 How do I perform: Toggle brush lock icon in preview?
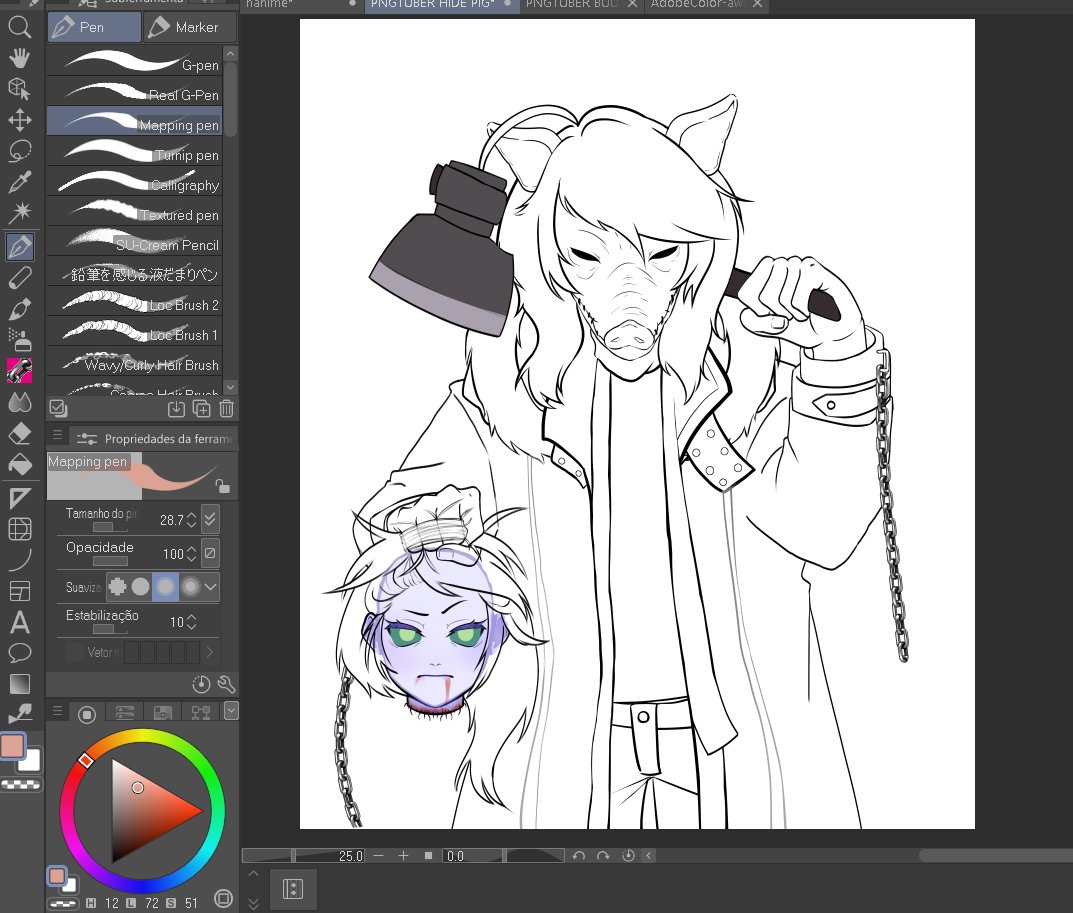(x=222, y=486)
